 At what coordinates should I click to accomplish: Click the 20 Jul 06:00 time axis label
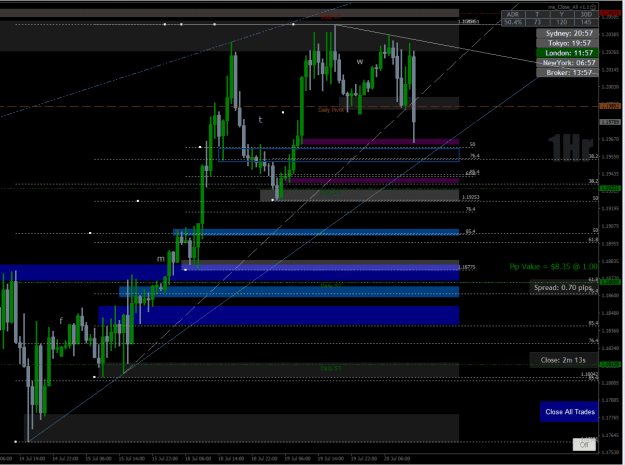[x=397, y=459]
